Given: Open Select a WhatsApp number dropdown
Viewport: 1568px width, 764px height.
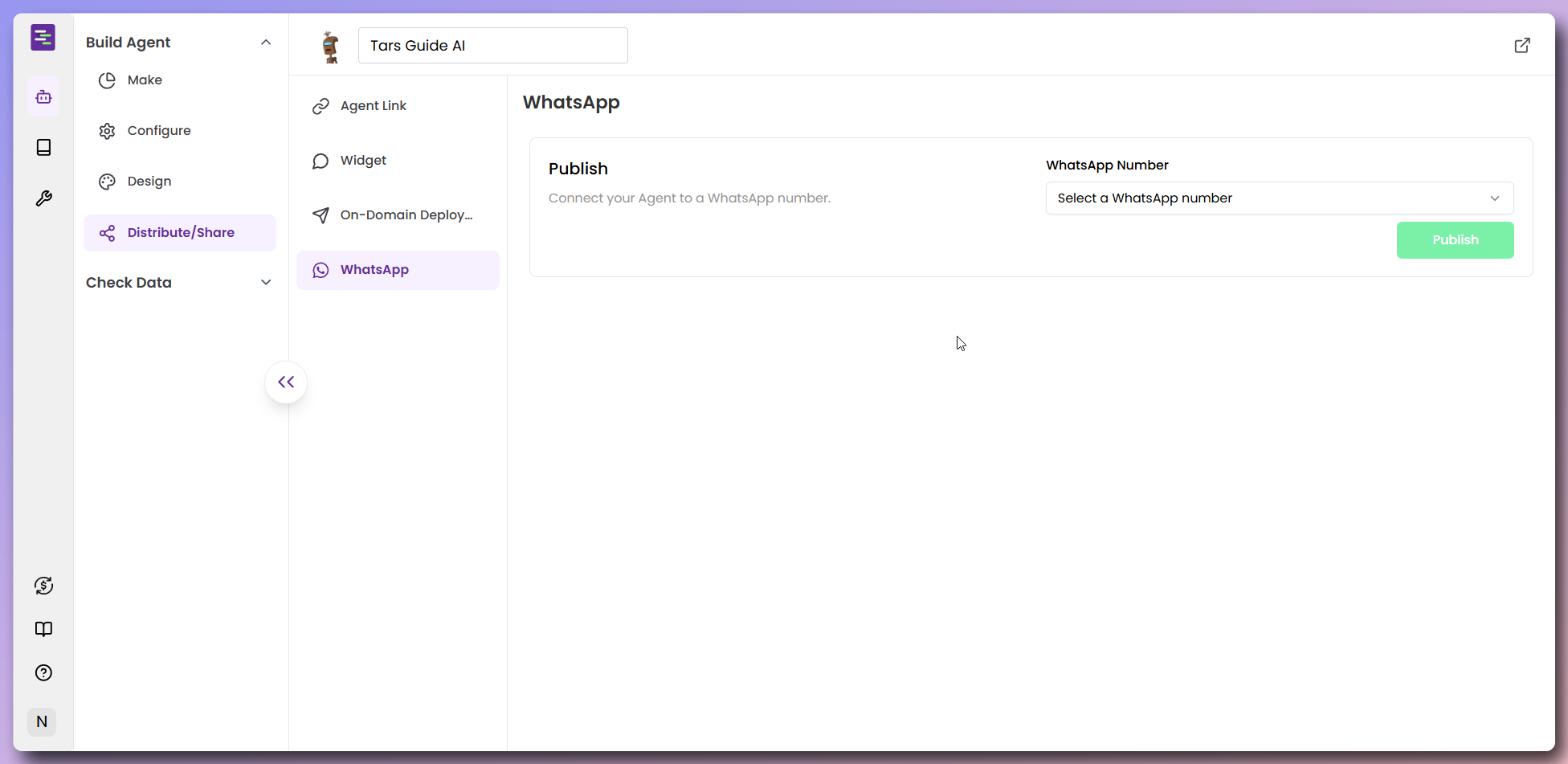Looking at the screenshot, I should click(x=1280, y=198).
